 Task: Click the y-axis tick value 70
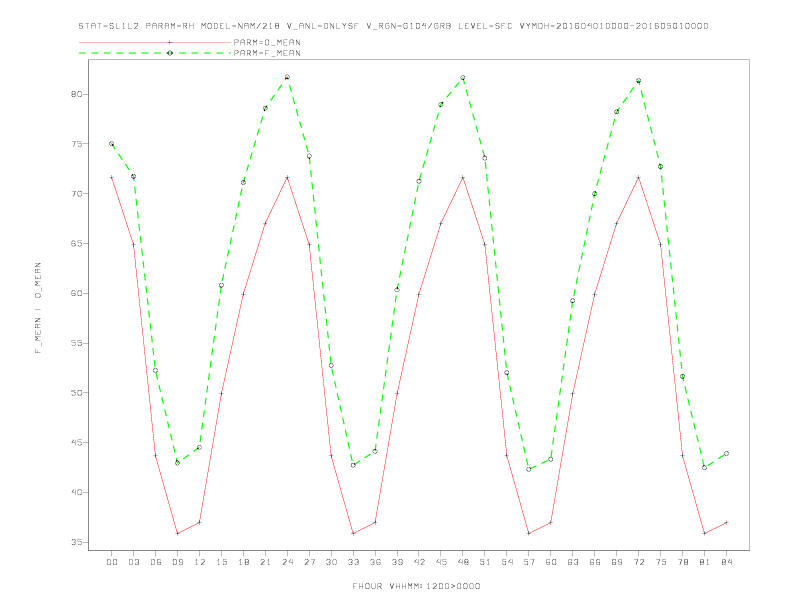(76, 194)
